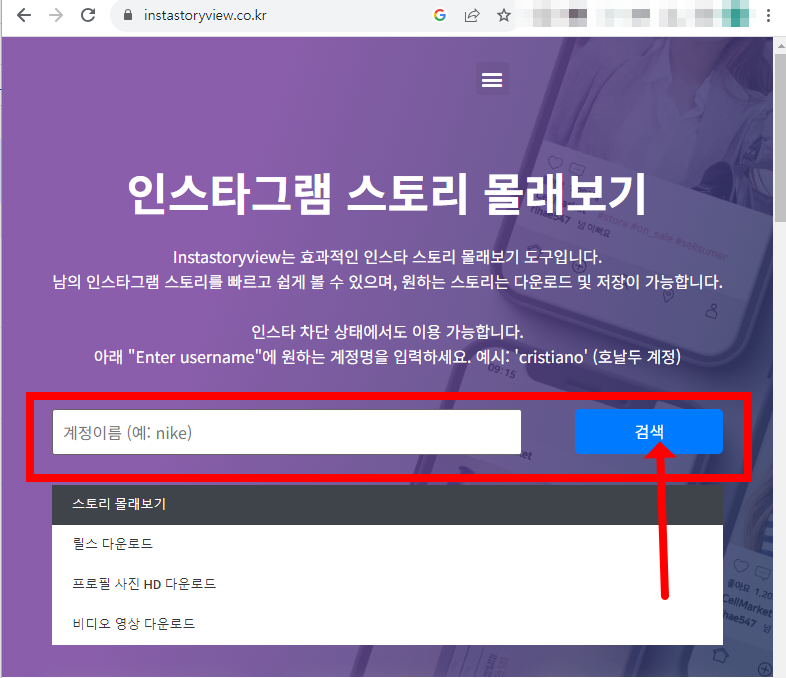Click the account name input field
The height and width of the screenshot is (678, 786).
[x=287, y=432]
